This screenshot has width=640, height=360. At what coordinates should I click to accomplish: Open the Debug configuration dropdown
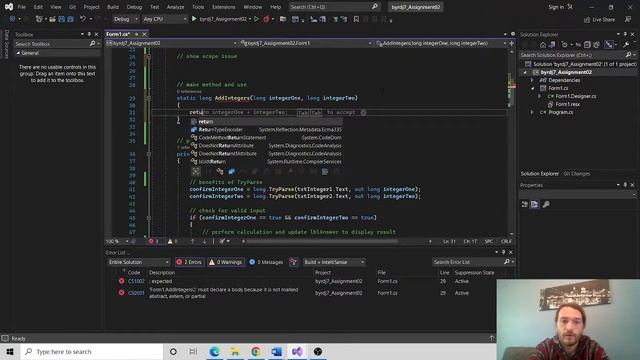(x=126, y=19)
